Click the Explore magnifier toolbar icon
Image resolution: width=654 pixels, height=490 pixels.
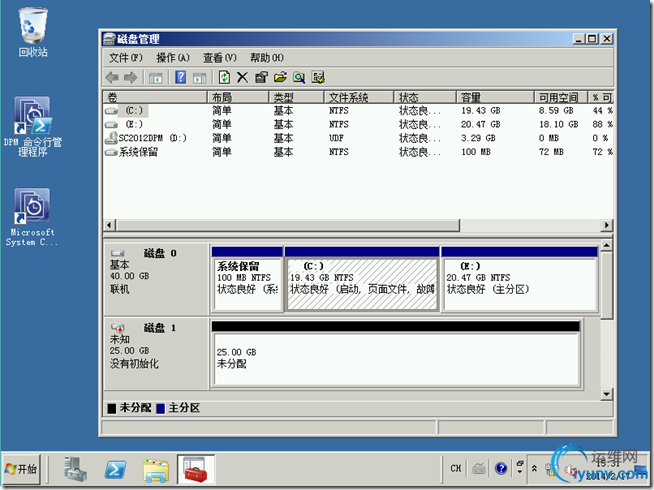[x=299, y=78]
